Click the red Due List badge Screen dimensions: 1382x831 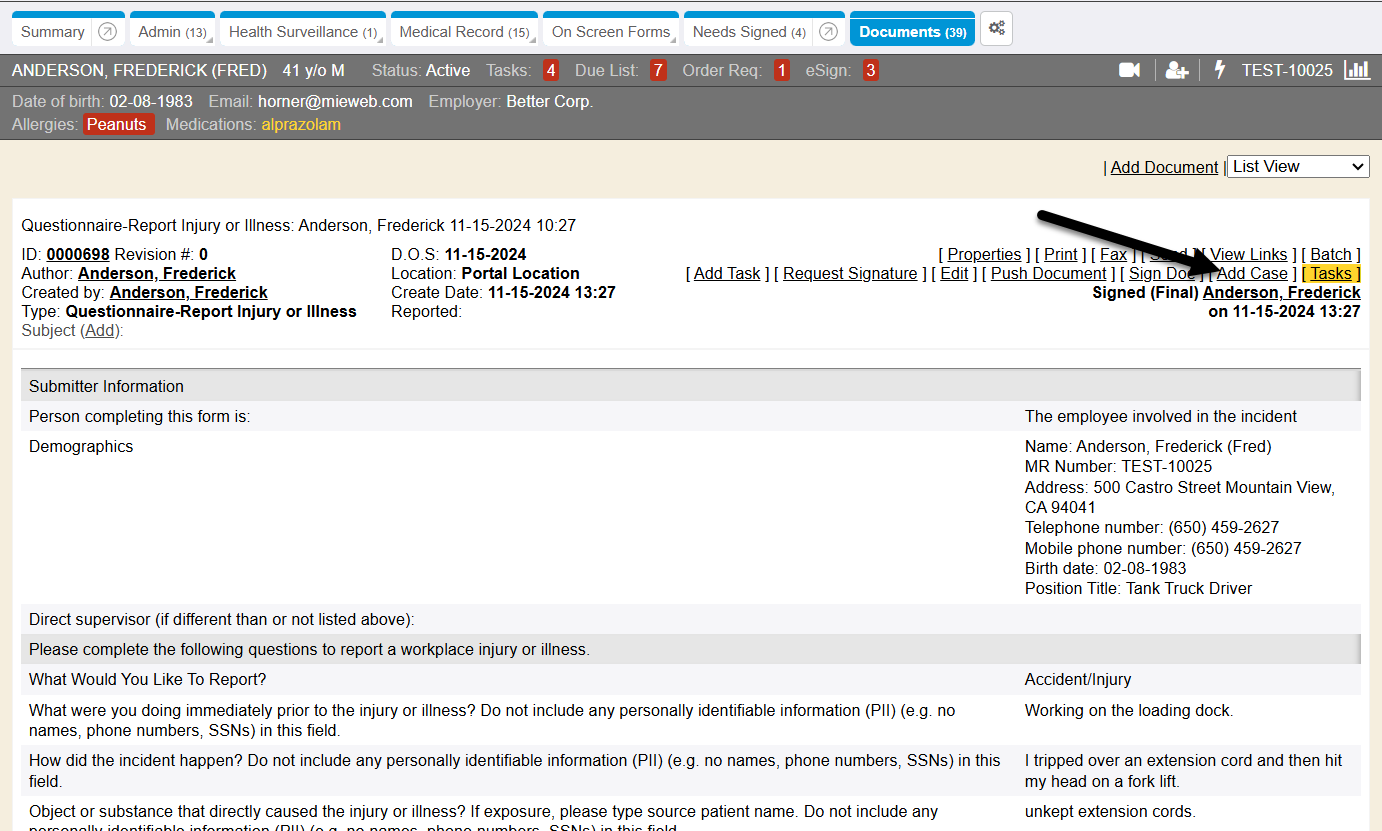click(657, 71)
